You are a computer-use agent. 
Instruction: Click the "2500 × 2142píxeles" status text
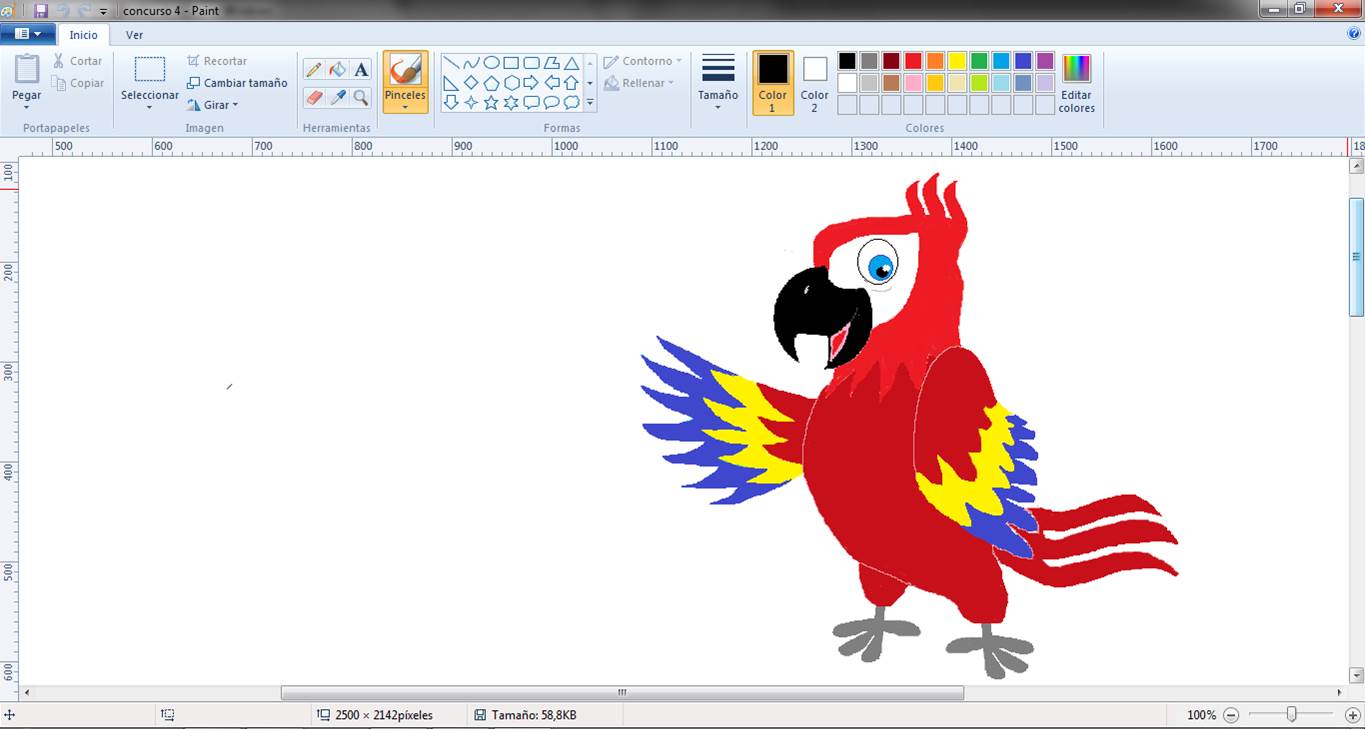(384, 715)
